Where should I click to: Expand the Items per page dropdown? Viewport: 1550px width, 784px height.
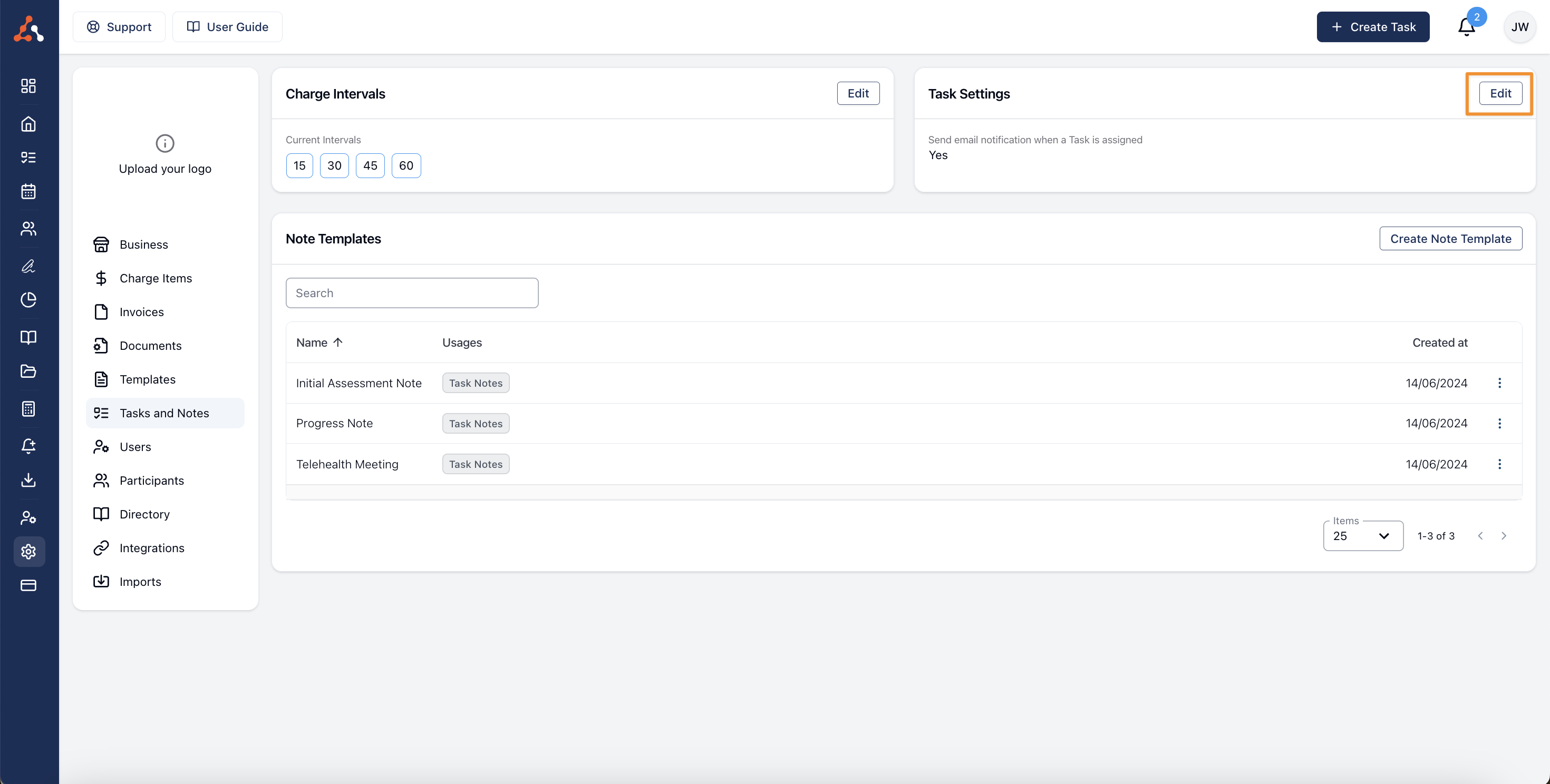click(1363, 536)
